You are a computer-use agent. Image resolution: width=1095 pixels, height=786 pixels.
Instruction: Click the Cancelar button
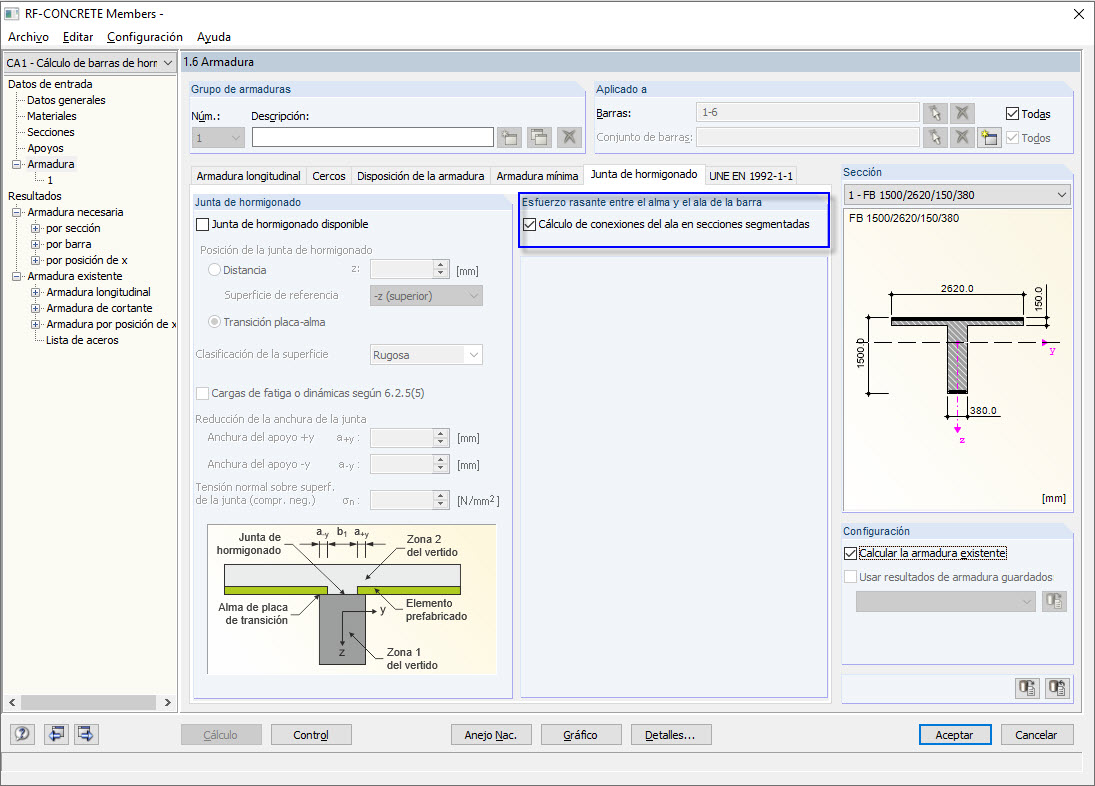(1036, 735)
